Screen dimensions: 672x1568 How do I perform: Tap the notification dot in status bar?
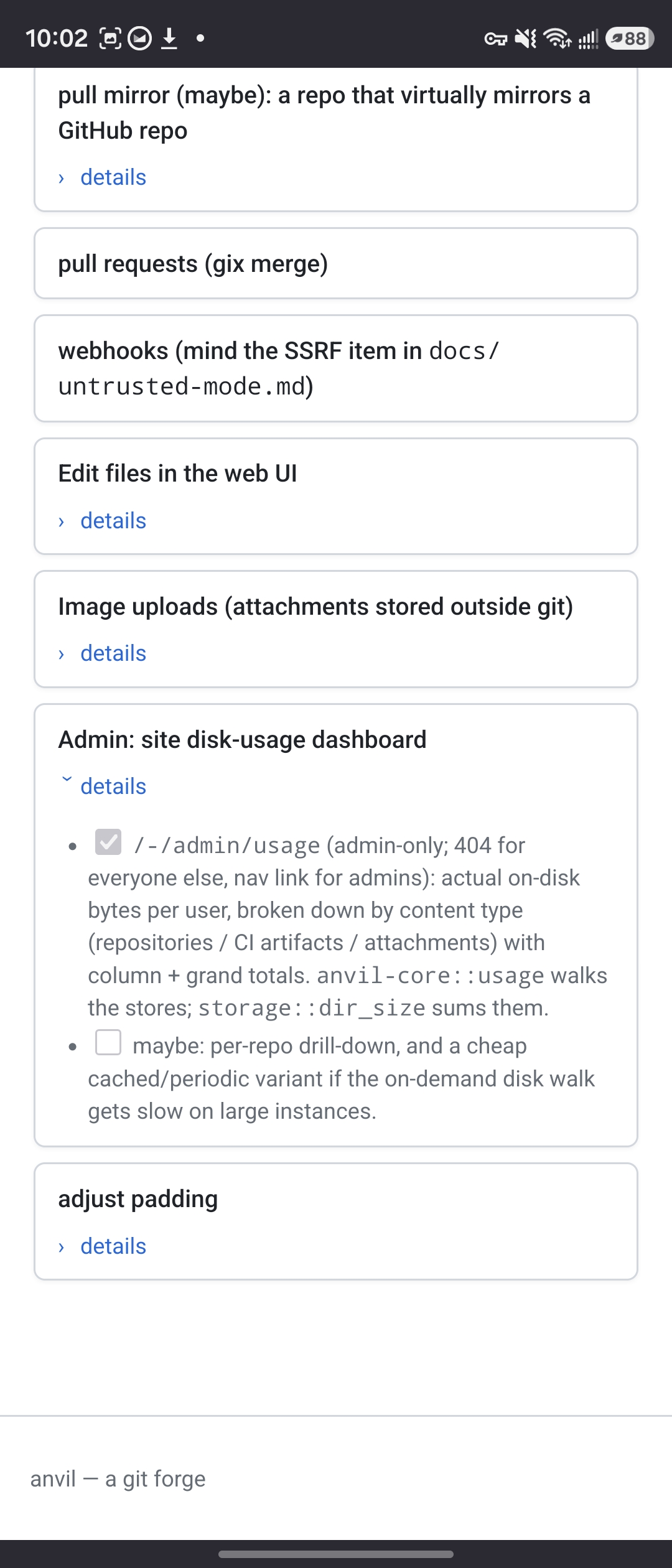(200, 39)
